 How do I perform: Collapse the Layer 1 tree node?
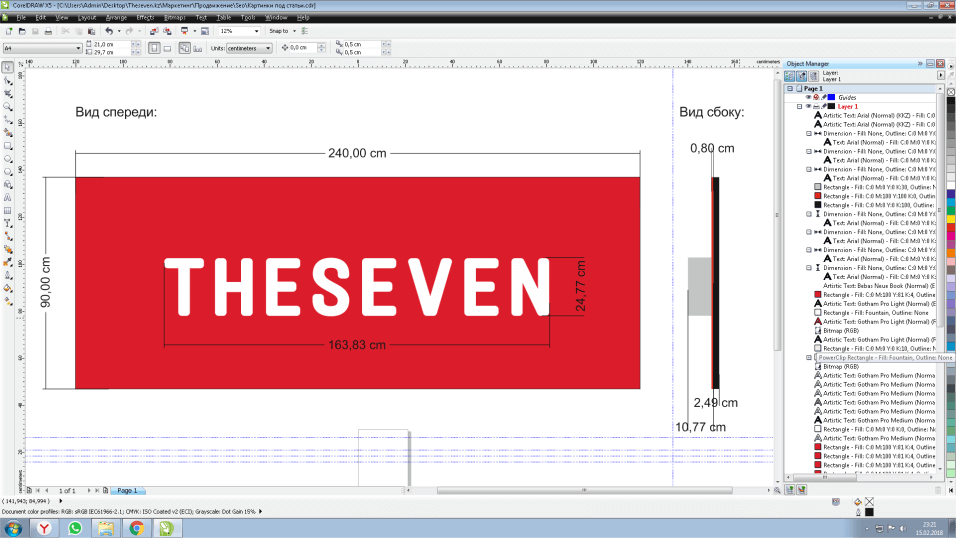click(799, 107)
